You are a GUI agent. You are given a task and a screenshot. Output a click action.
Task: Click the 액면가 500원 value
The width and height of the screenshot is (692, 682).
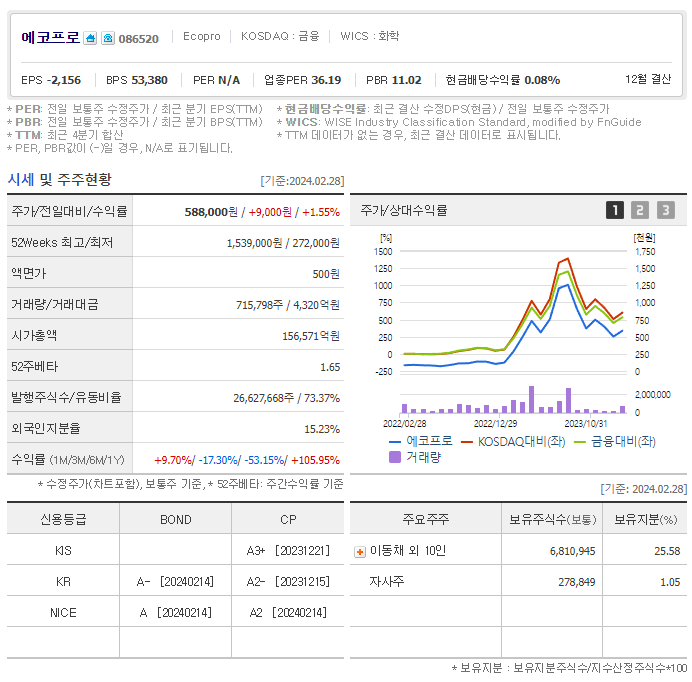click(x=326, y=274)
